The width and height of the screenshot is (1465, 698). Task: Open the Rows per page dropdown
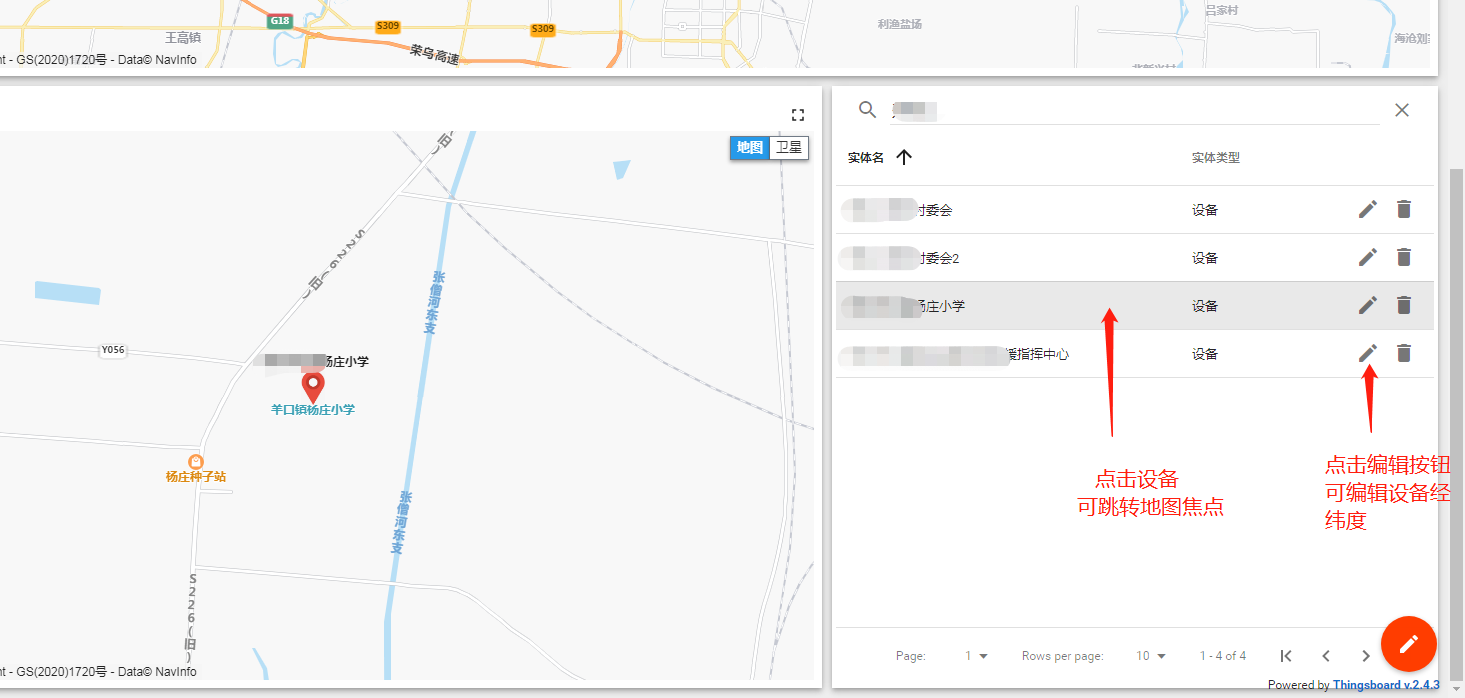(x=1151, y=656)
